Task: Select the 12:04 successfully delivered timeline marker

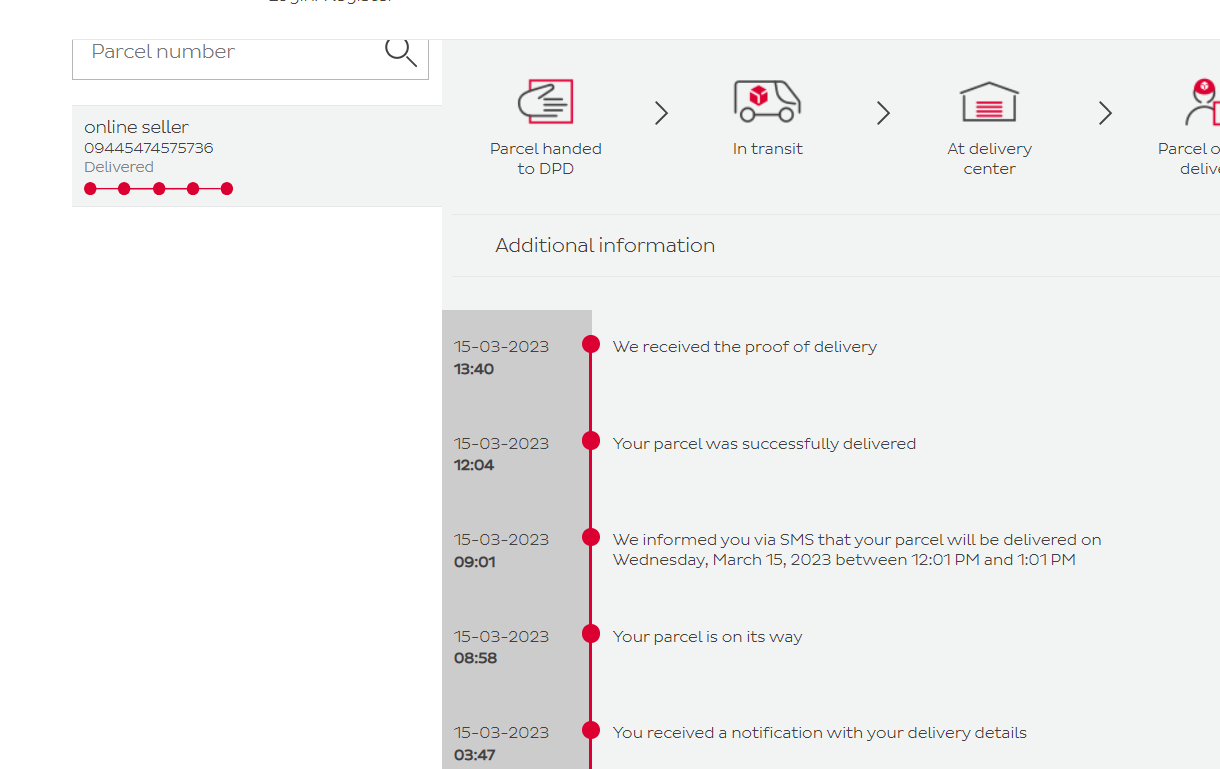Action: 591,441
